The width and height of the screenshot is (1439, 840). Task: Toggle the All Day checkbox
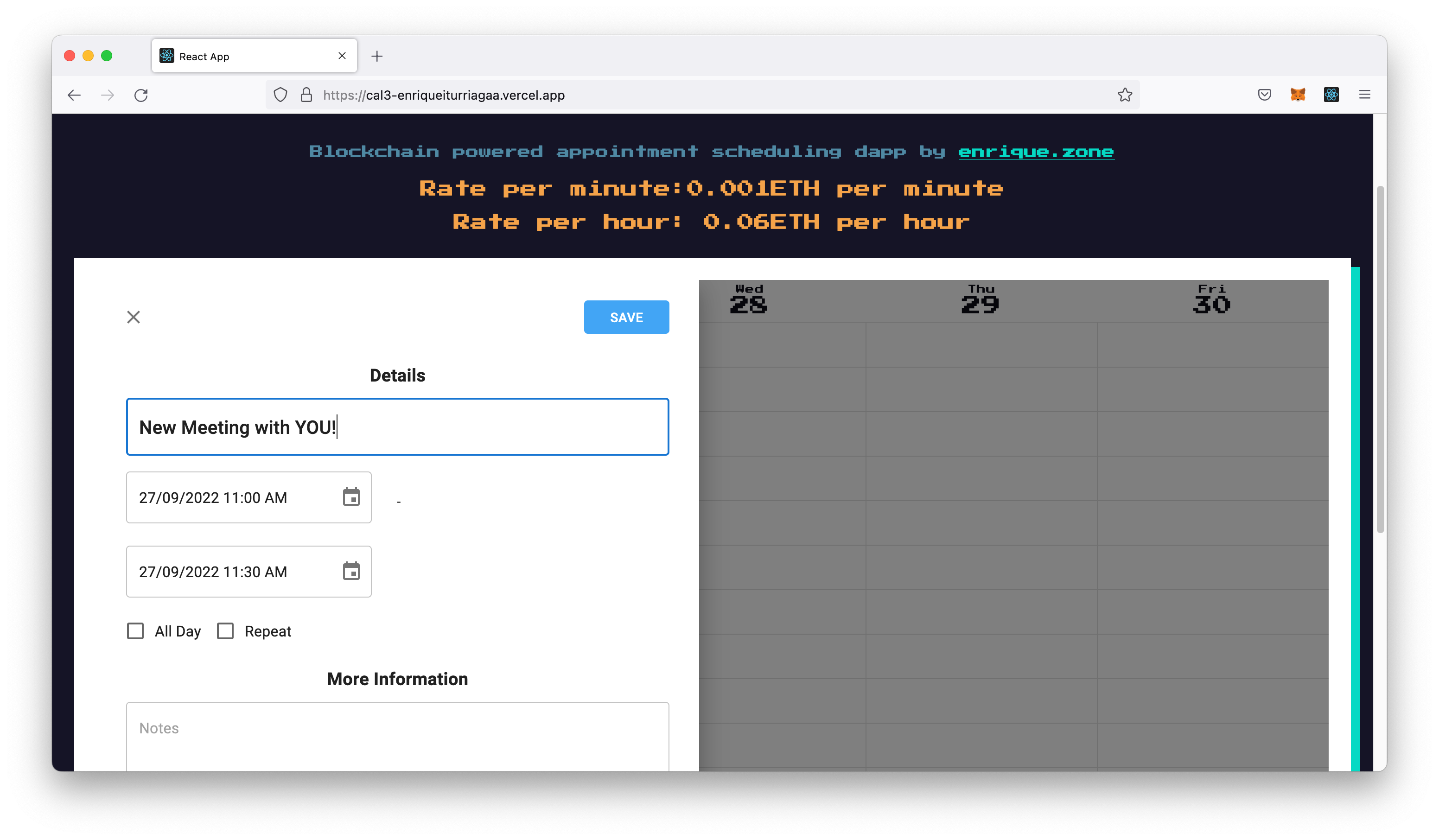point(135,631)
